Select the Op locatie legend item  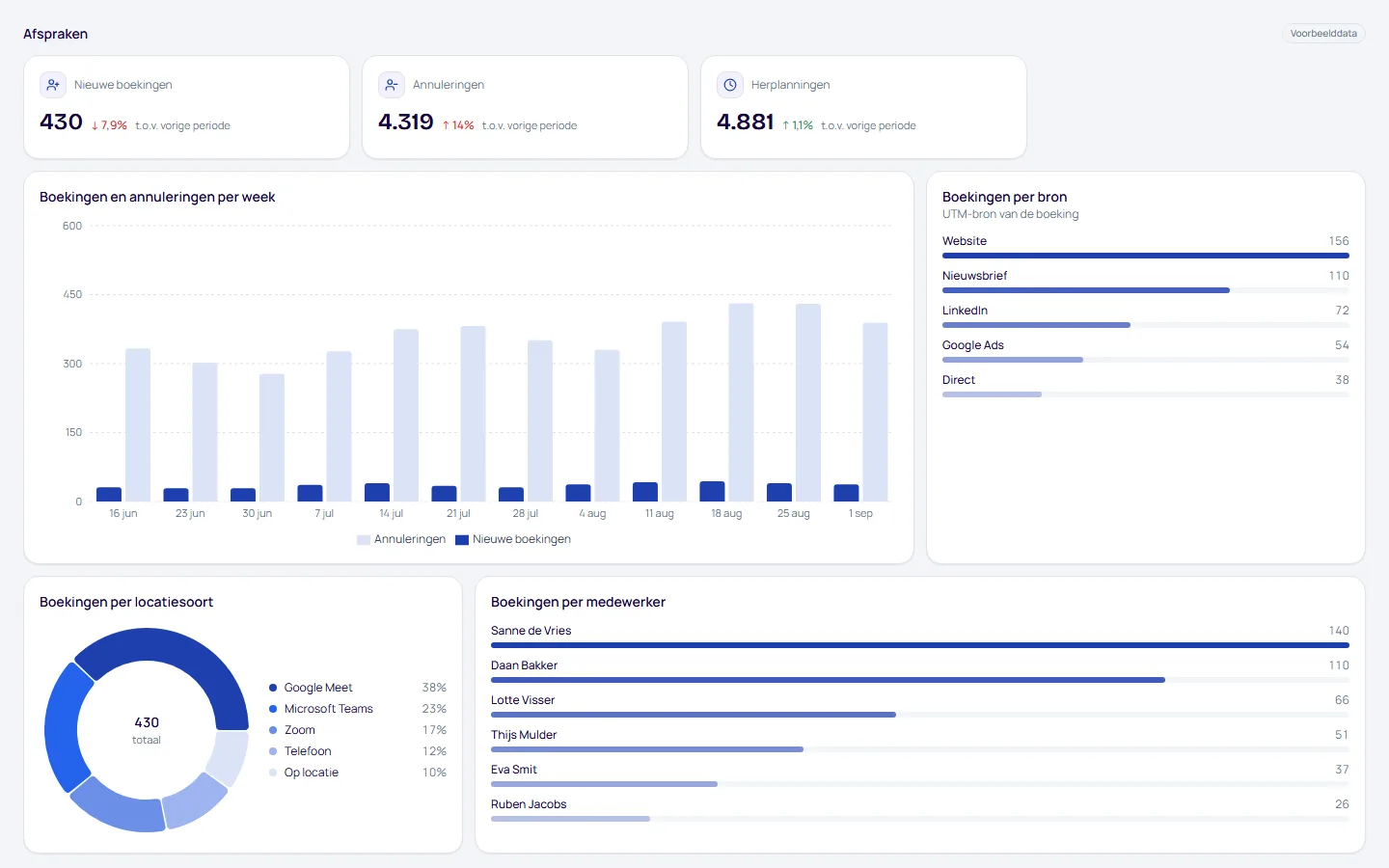point(358,773)
